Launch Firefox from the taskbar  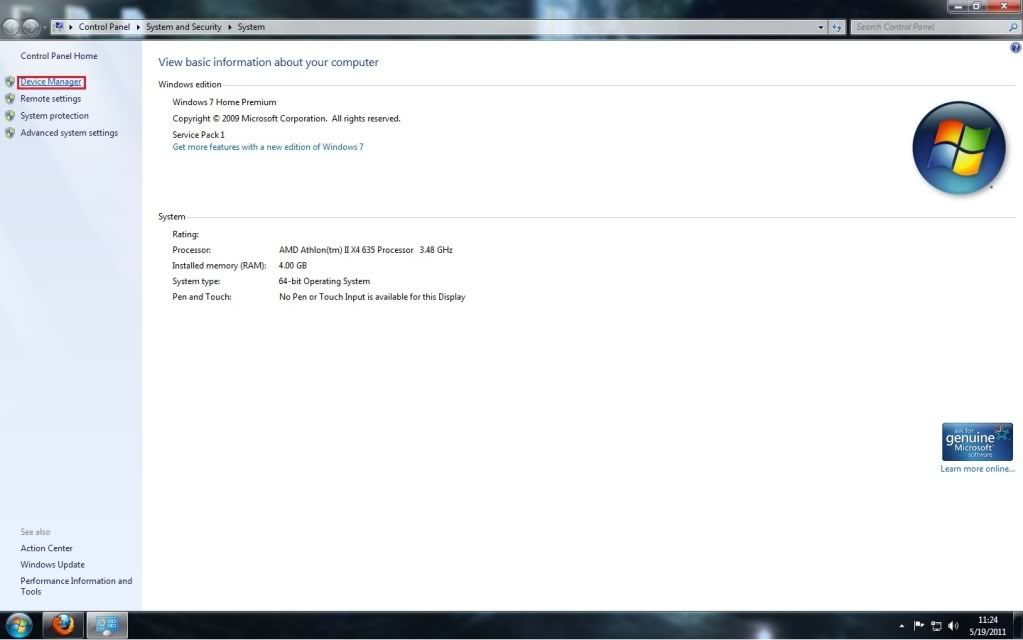(63, 625)
